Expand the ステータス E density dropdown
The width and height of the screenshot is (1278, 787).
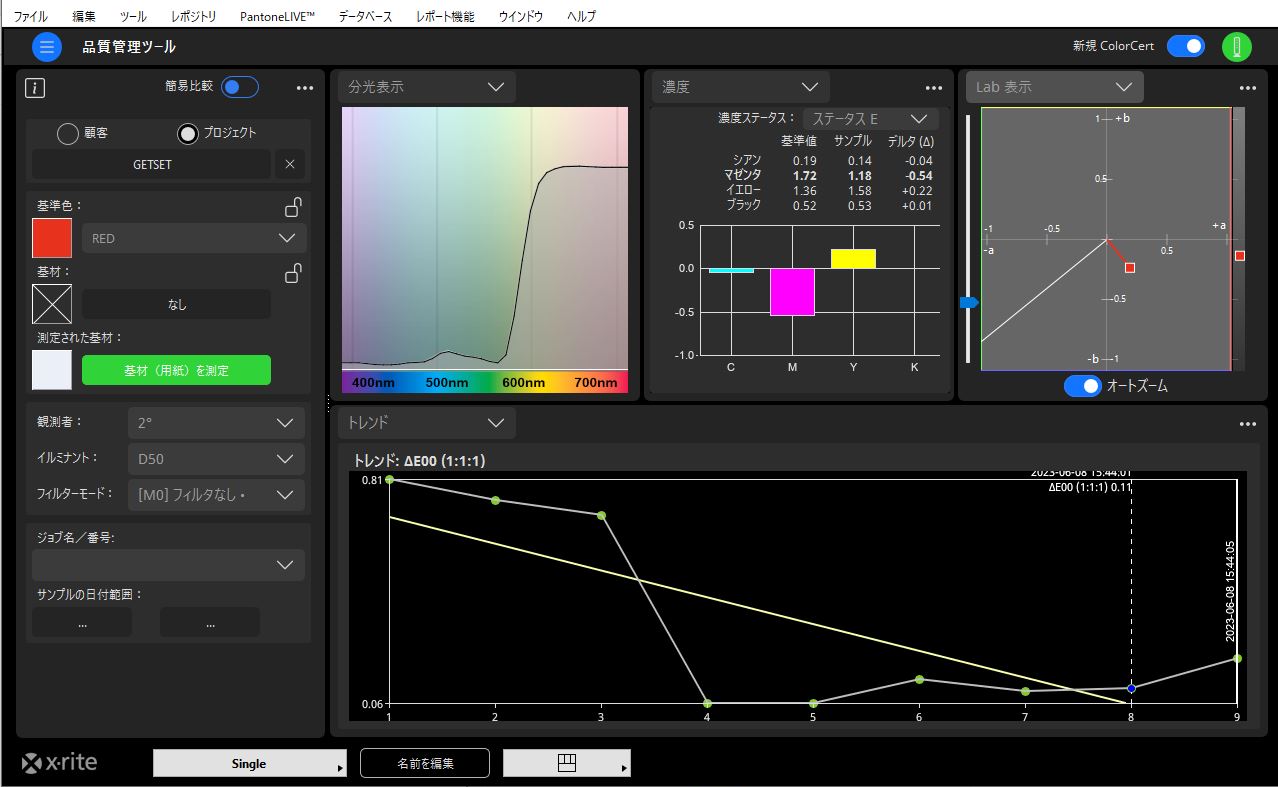click(x=870, y=118)
